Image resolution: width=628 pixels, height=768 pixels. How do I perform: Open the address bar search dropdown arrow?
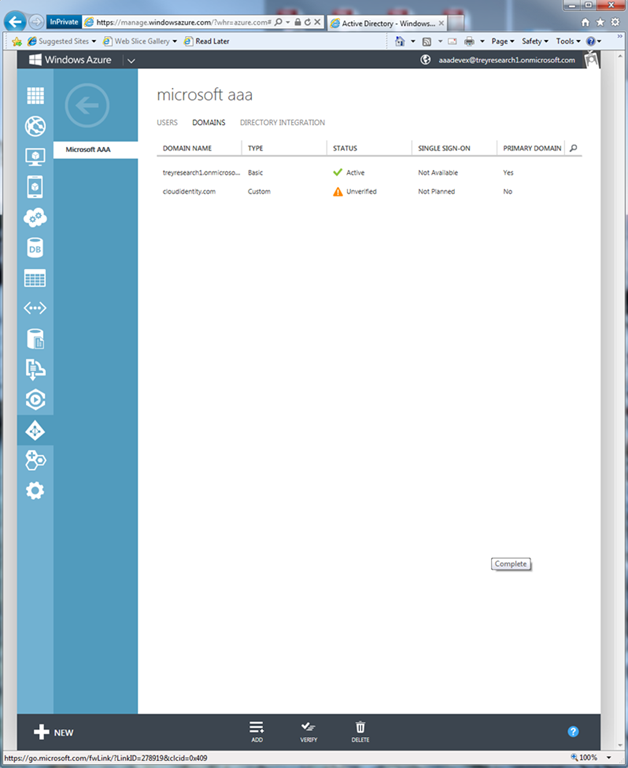pyautogui.click(x=288, y=22)
